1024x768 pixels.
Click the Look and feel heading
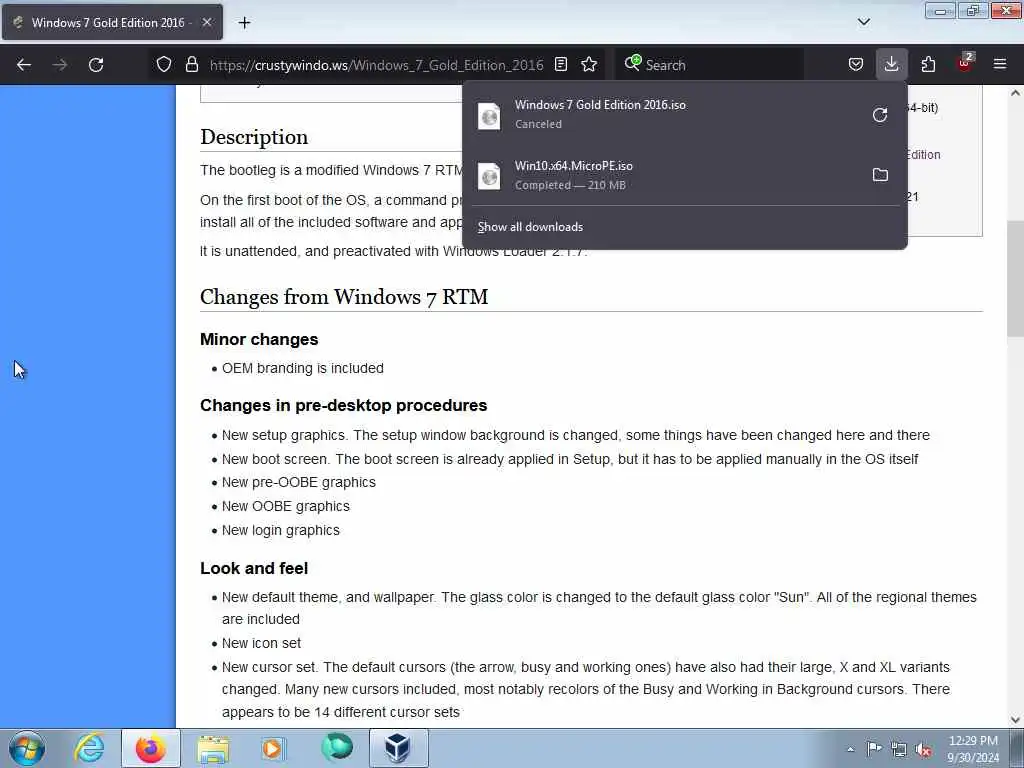click(254, 568)
